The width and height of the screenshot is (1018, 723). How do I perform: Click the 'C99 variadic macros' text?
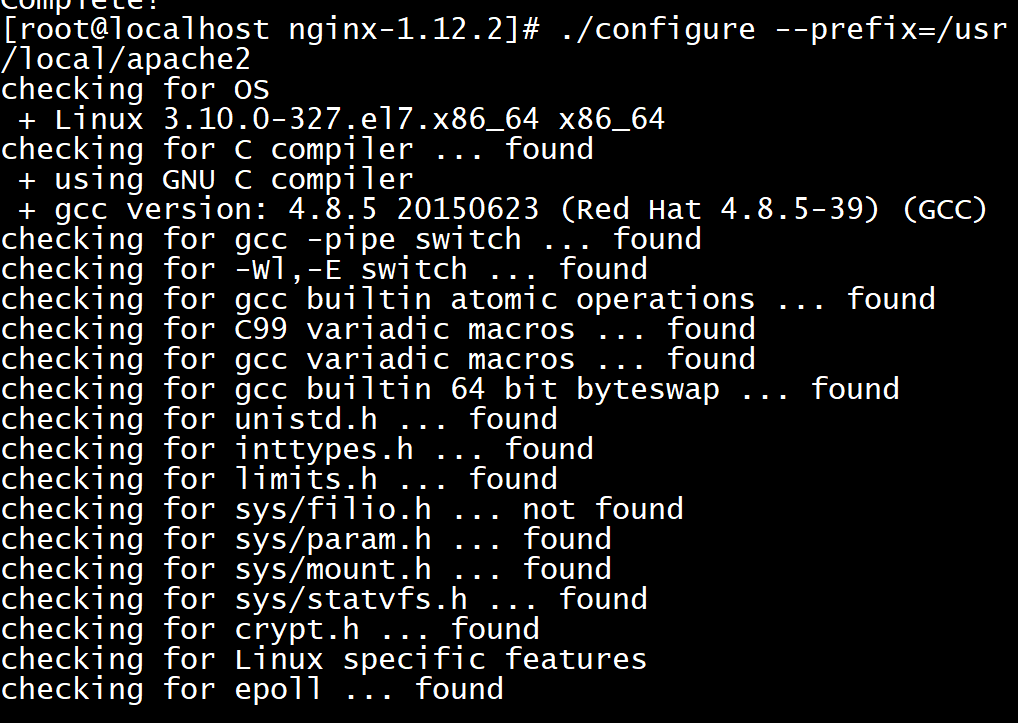405,329
